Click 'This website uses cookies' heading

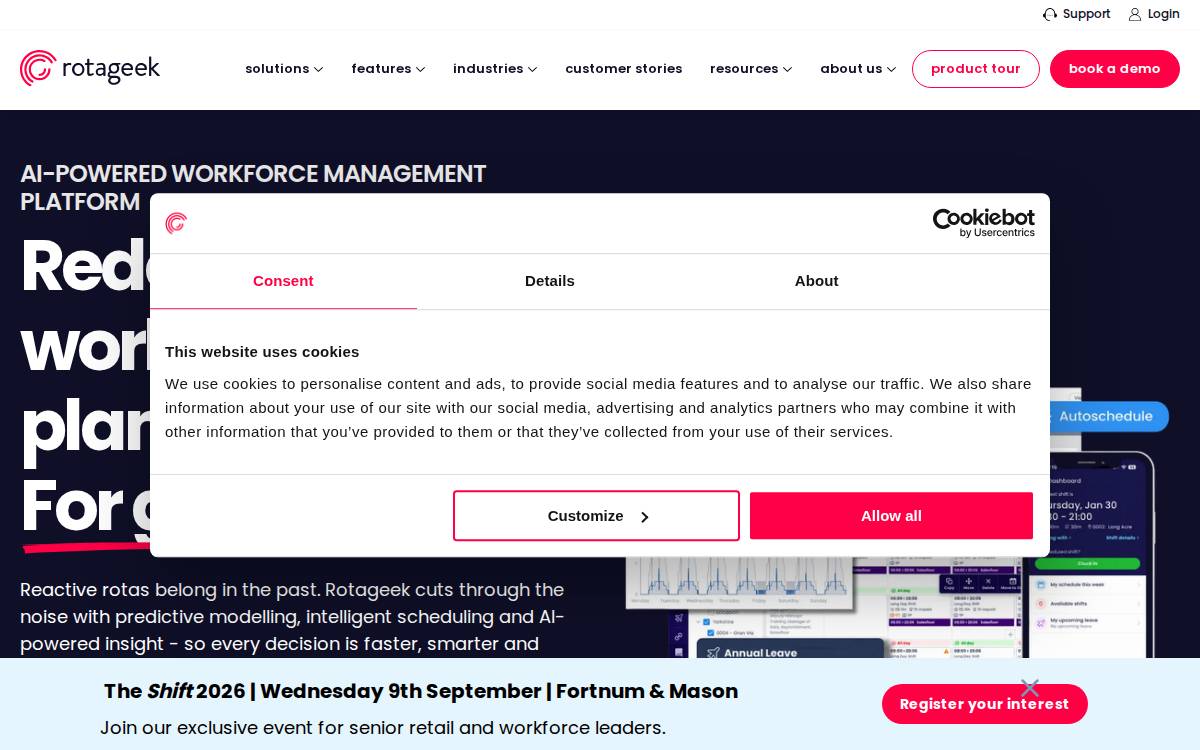262,352
